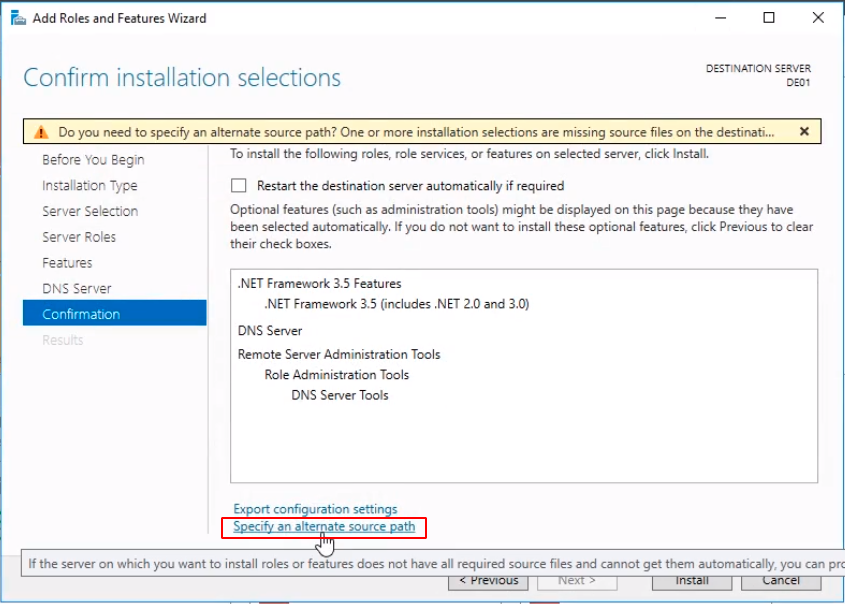Switch to the Server Roles step
The height and width of the screenshot is (604, 845).
tap(79, 237)
